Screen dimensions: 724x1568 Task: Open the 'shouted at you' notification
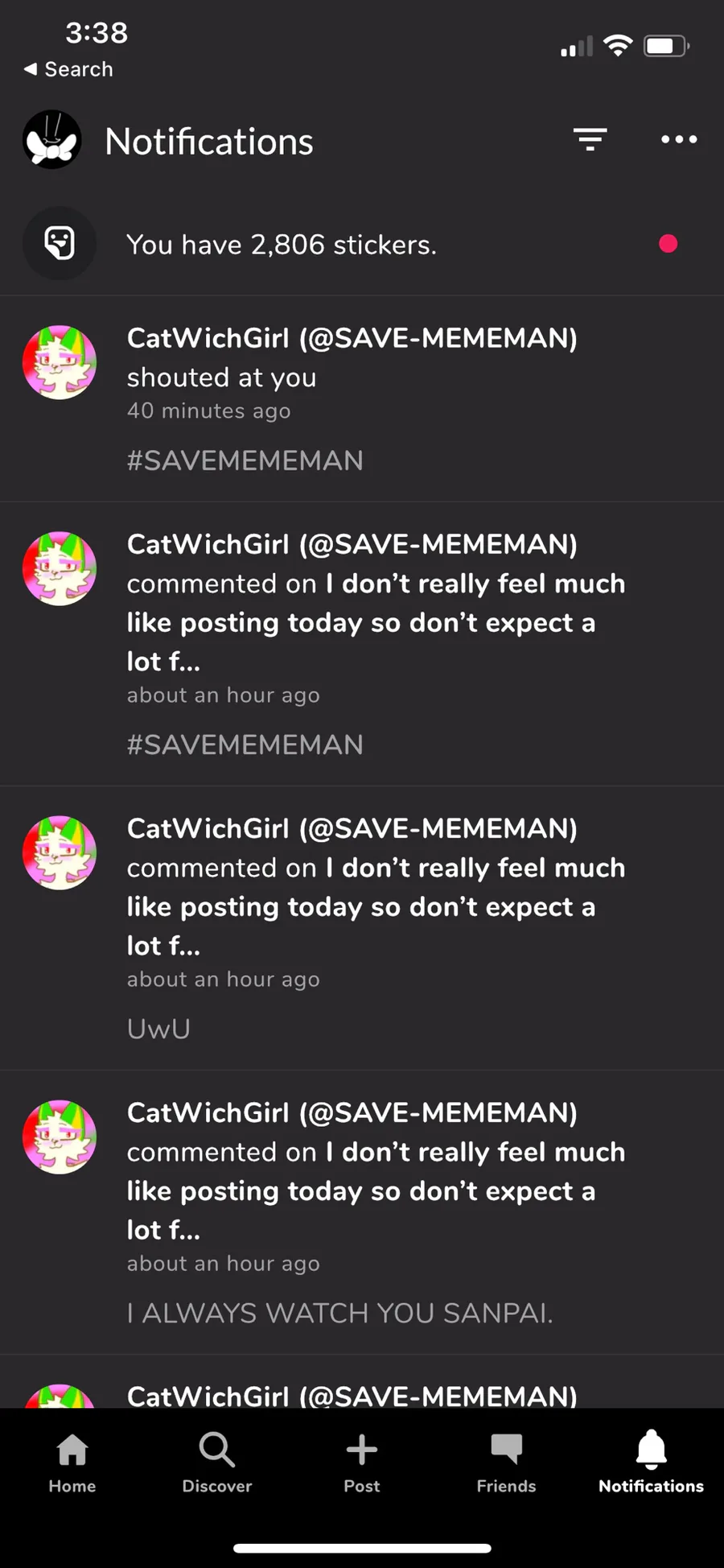coord(362,399)
